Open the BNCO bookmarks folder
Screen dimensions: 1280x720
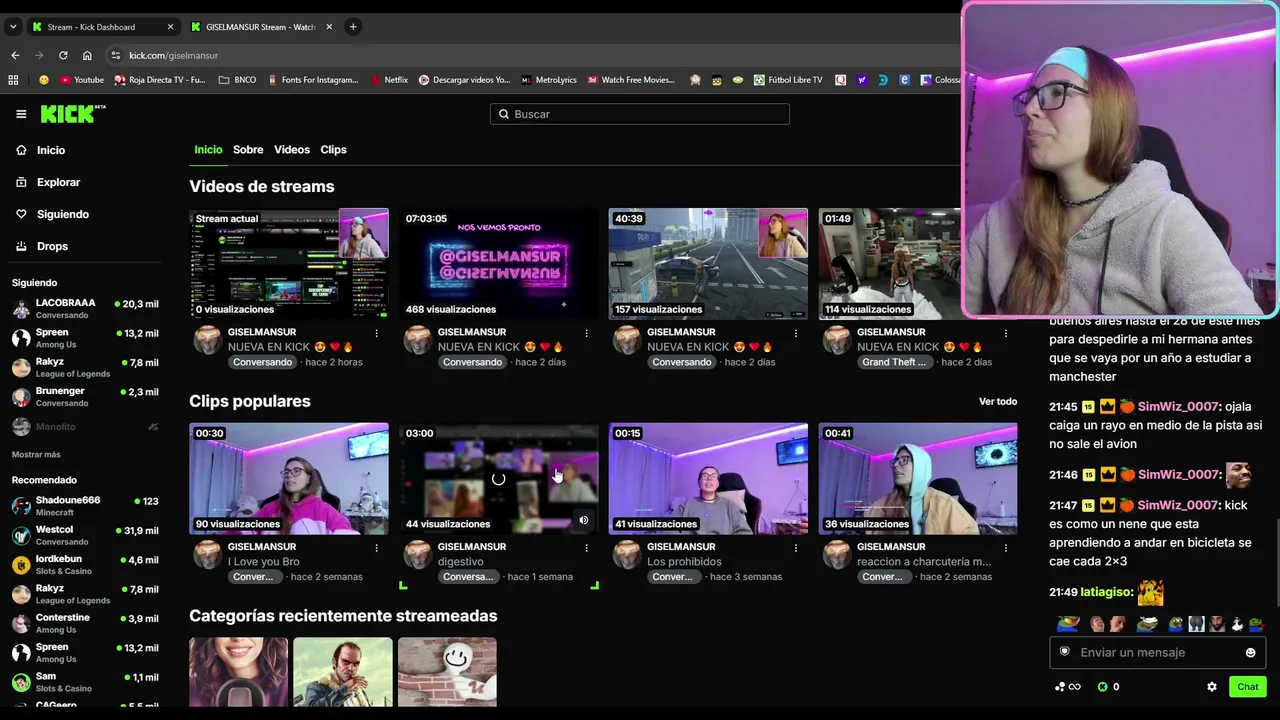237,80
